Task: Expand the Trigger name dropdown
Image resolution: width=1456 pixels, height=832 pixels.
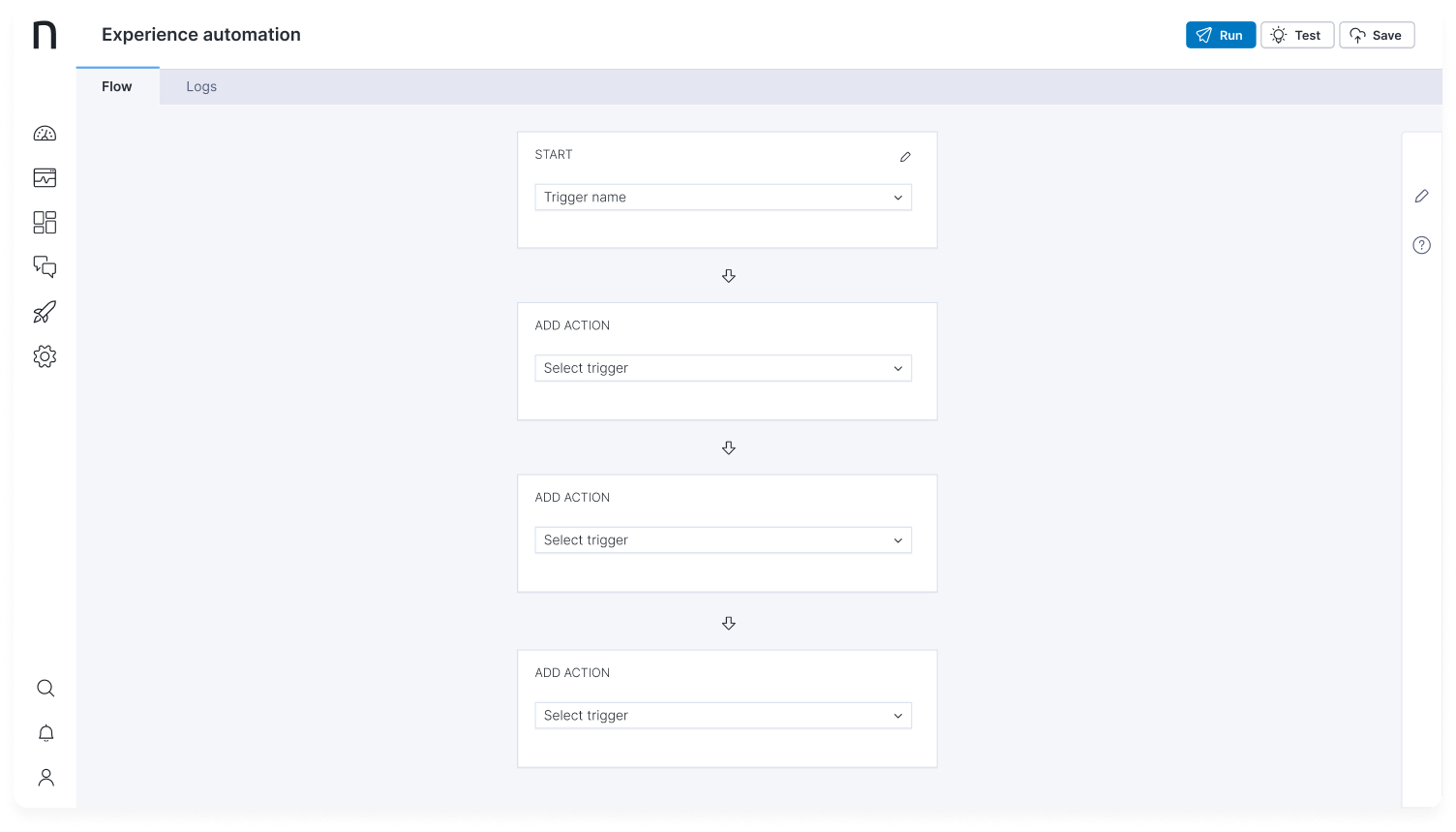Action: click(x=722, y=198)
